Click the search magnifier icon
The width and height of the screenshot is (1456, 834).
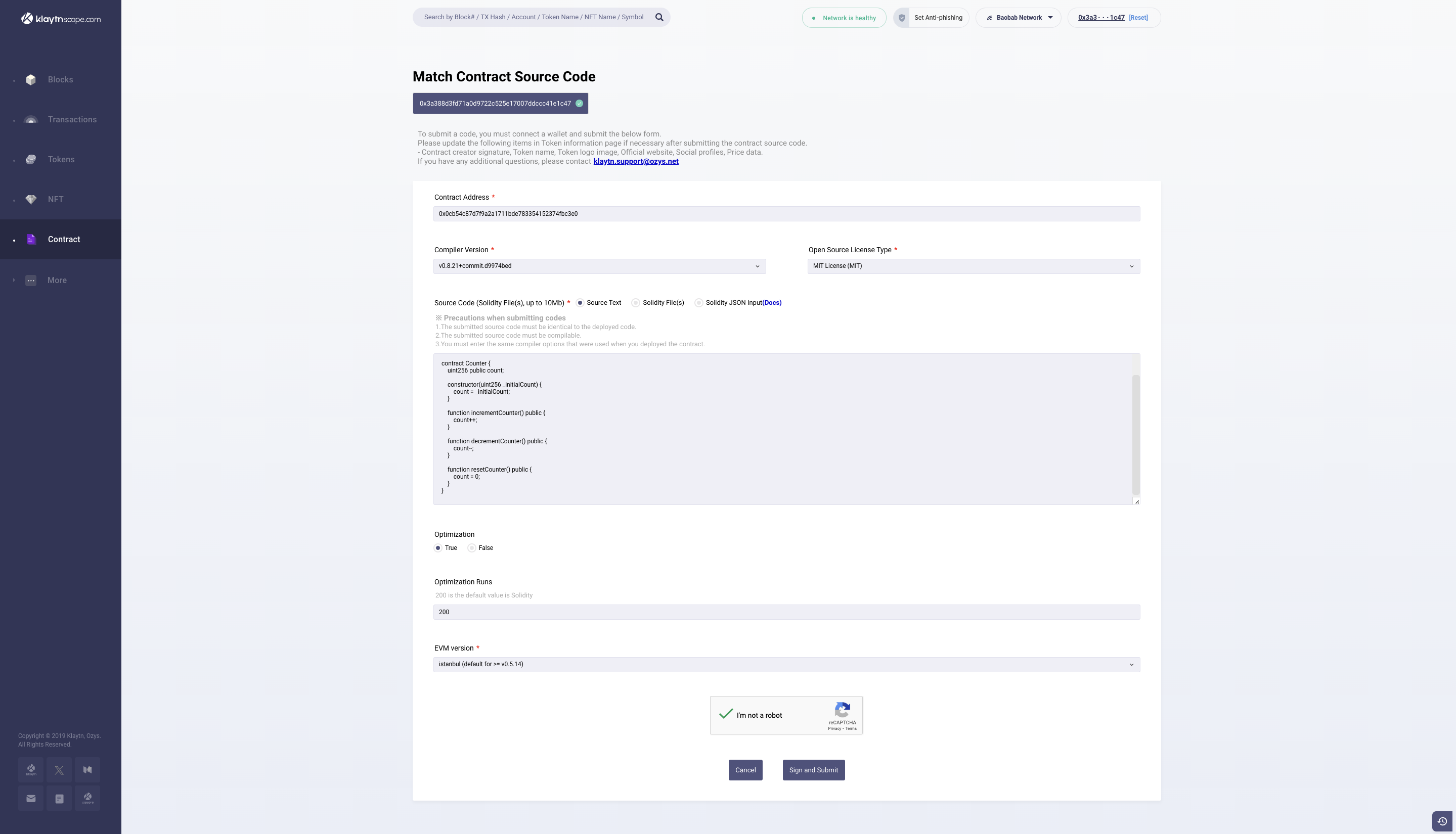point(659,17)
